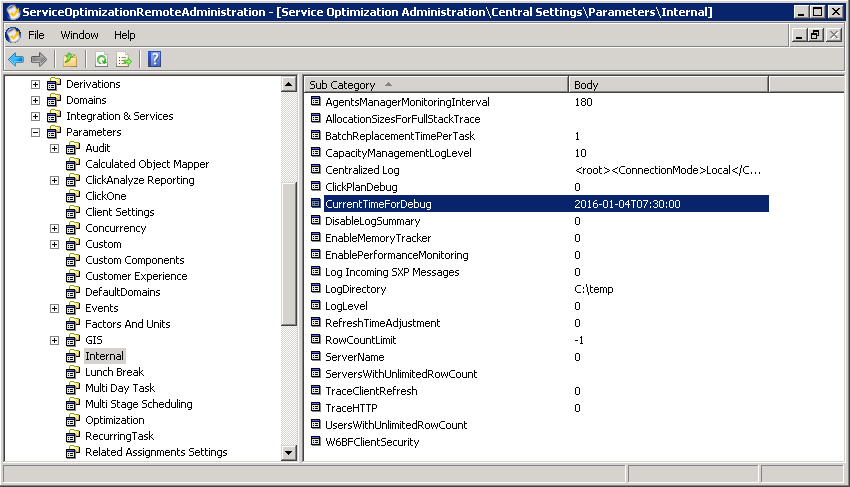The image size is (850, 487).
Task: Click the tree pane scrollbar down arrow
Action: pyautogui.click(x=288, y=452)
